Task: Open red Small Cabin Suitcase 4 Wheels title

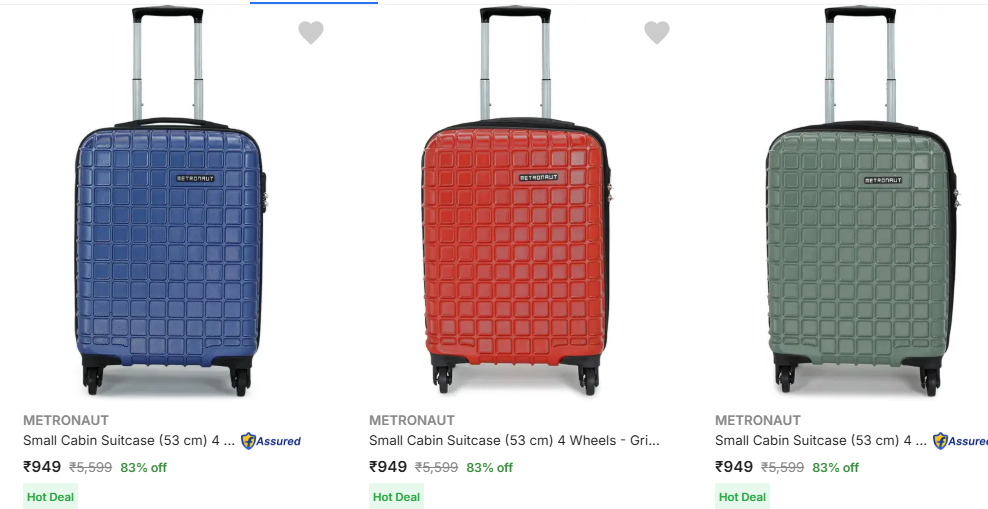Action: 514,440
